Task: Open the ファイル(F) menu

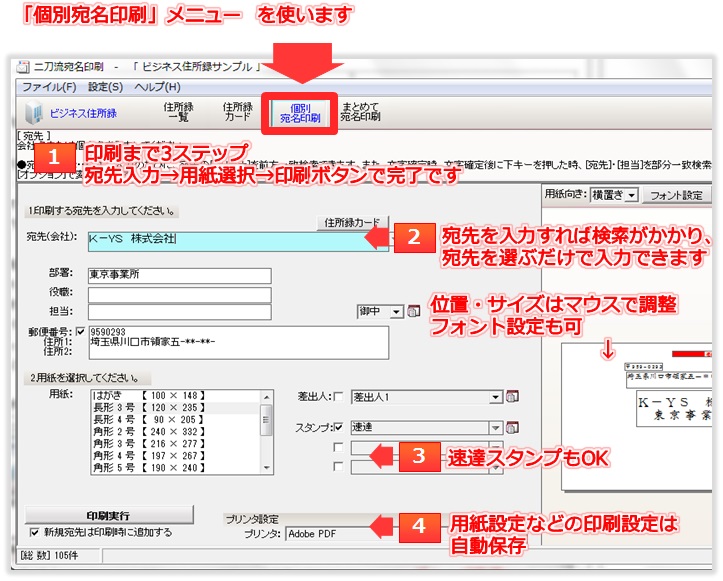Action: (x=49, y=88)
